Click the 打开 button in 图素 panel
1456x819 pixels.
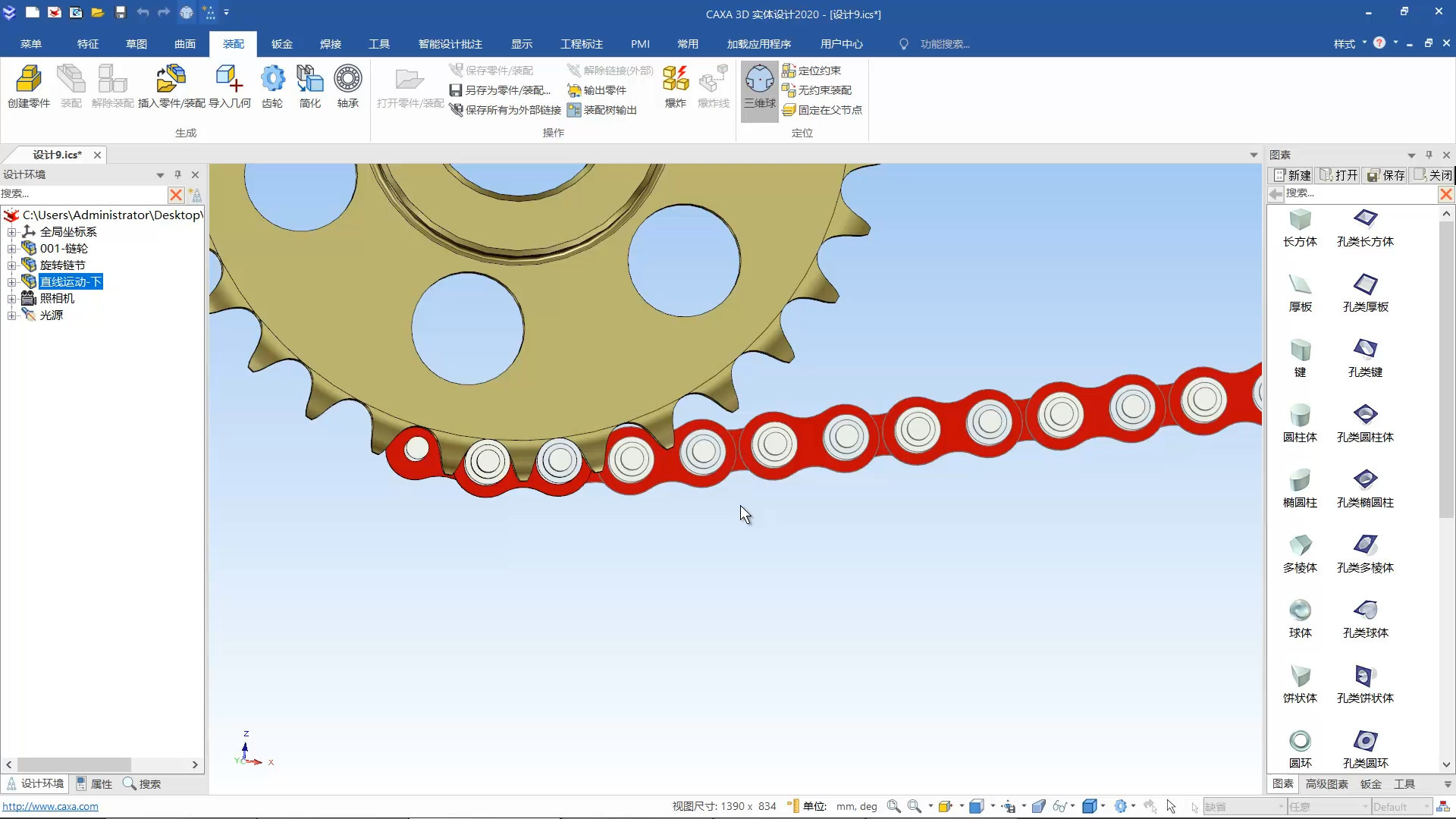1339,175
